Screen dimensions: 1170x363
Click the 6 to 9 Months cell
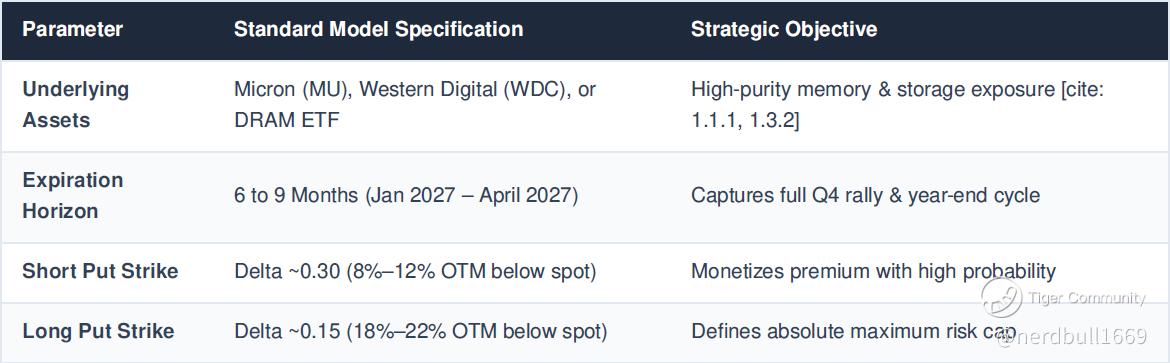pyautogui.click(x=404, y=196)
